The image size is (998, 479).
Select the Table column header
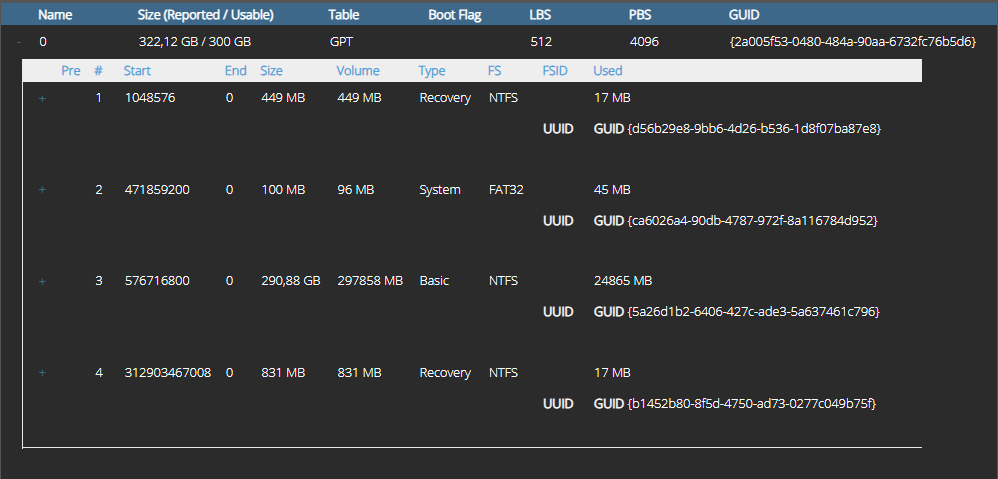tap(343, 16)
